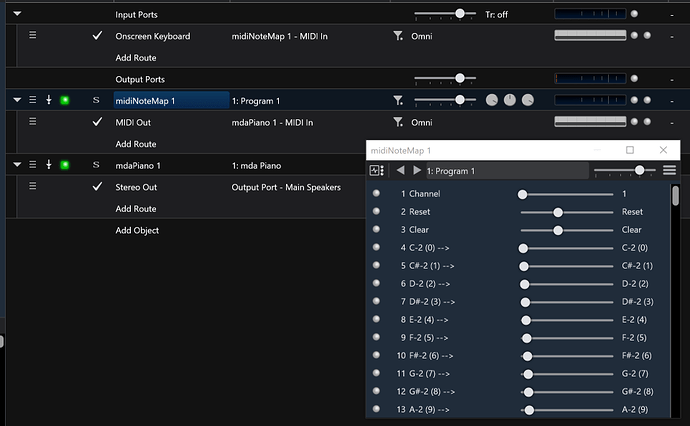Click Add Object at the rack bottom

coord(137,230)
